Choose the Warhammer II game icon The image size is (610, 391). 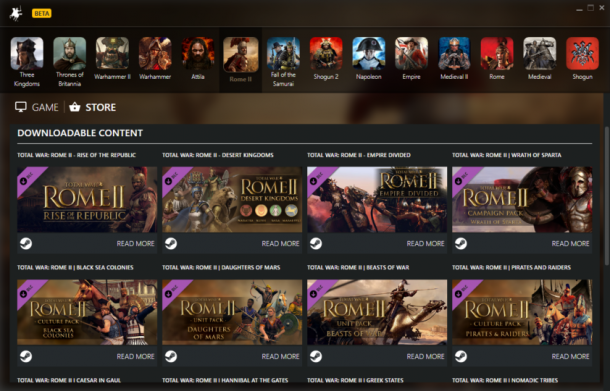112,54
